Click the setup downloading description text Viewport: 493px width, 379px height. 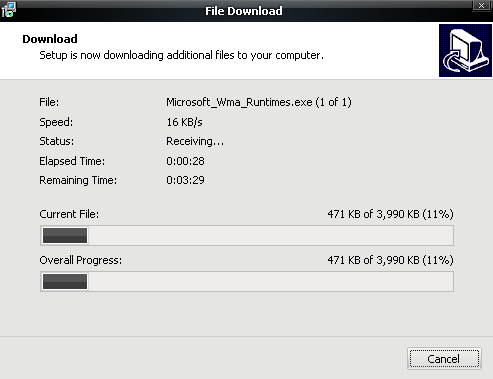(182, 55)
